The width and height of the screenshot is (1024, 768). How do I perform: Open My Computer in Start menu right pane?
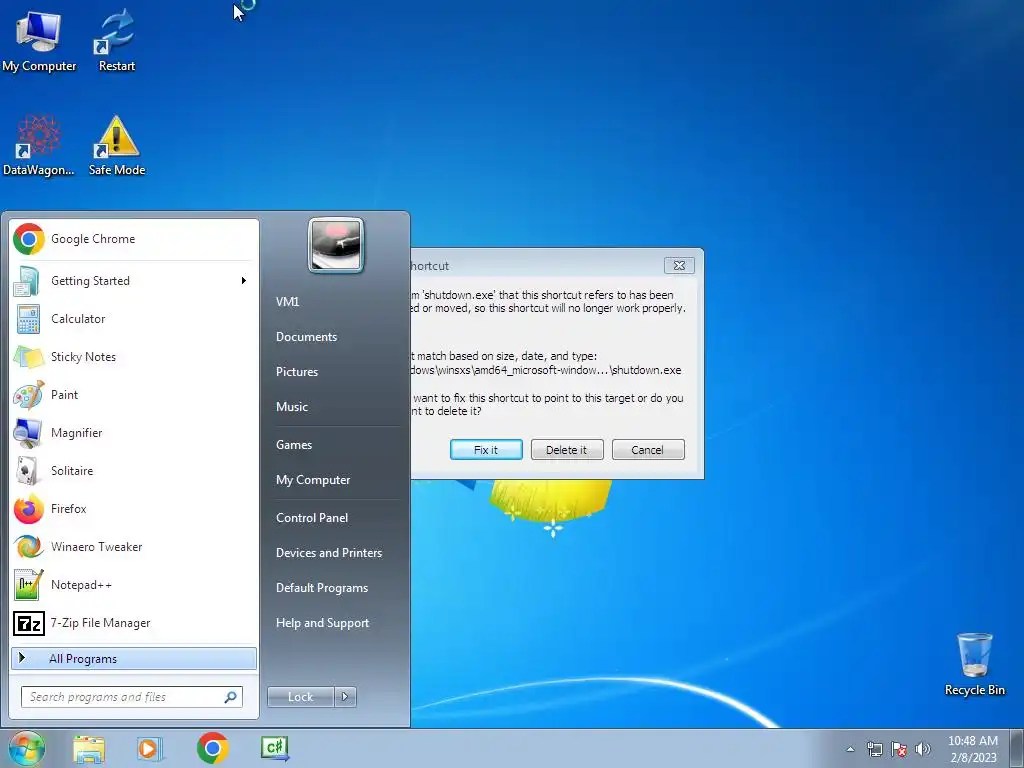click(313, 480)
